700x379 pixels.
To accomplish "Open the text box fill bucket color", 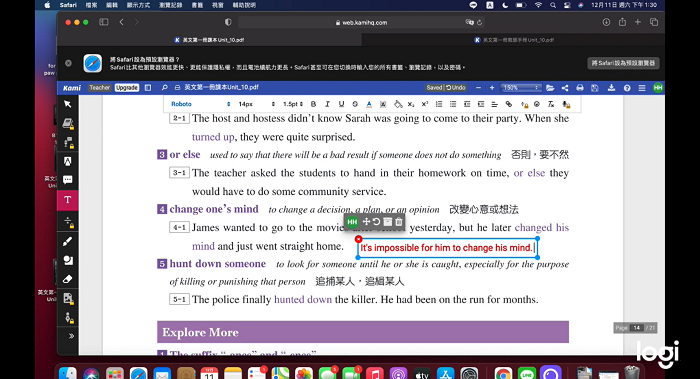I will [x=397, y=104].
